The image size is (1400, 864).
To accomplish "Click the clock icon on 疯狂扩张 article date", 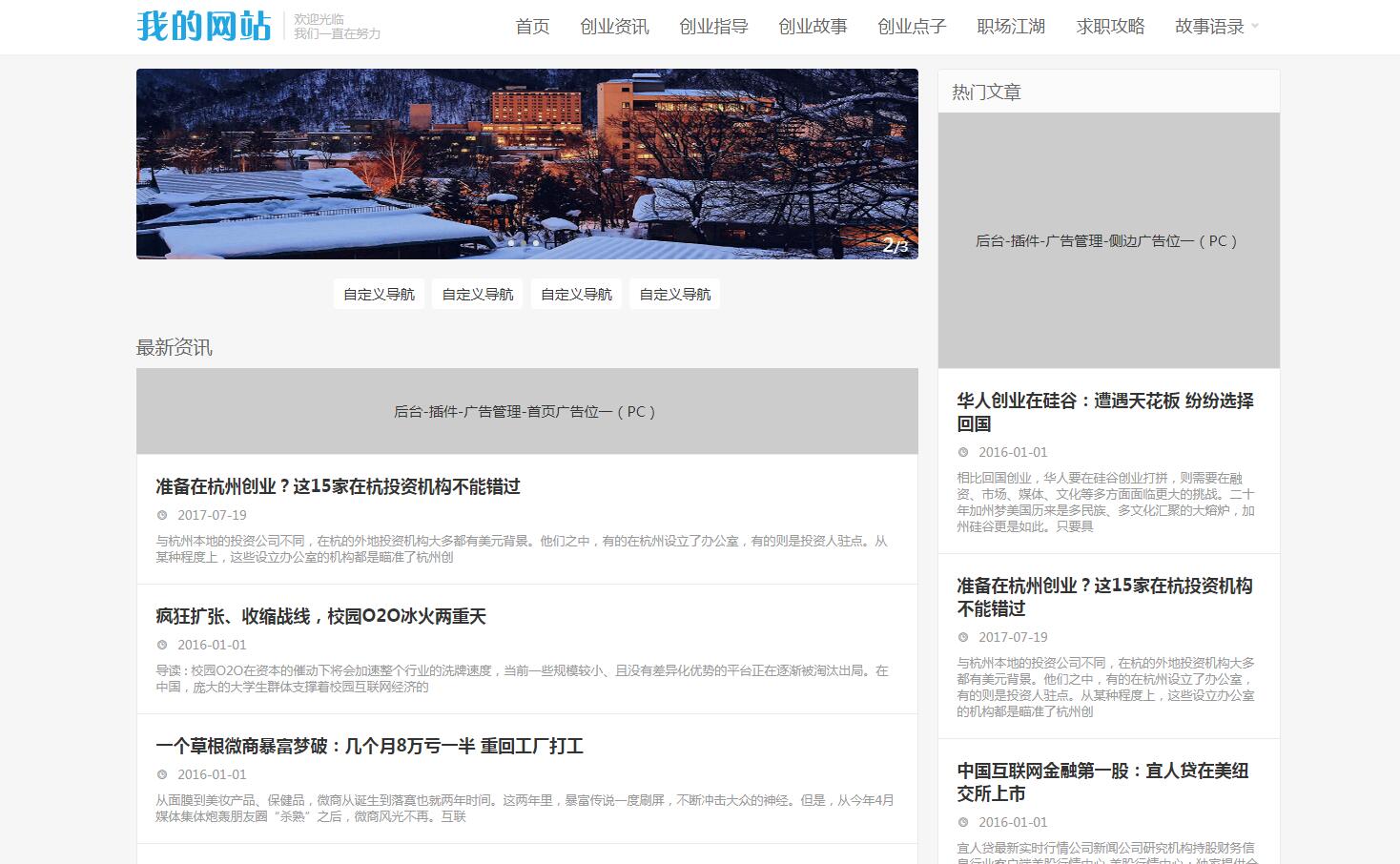I will point(162,644).
